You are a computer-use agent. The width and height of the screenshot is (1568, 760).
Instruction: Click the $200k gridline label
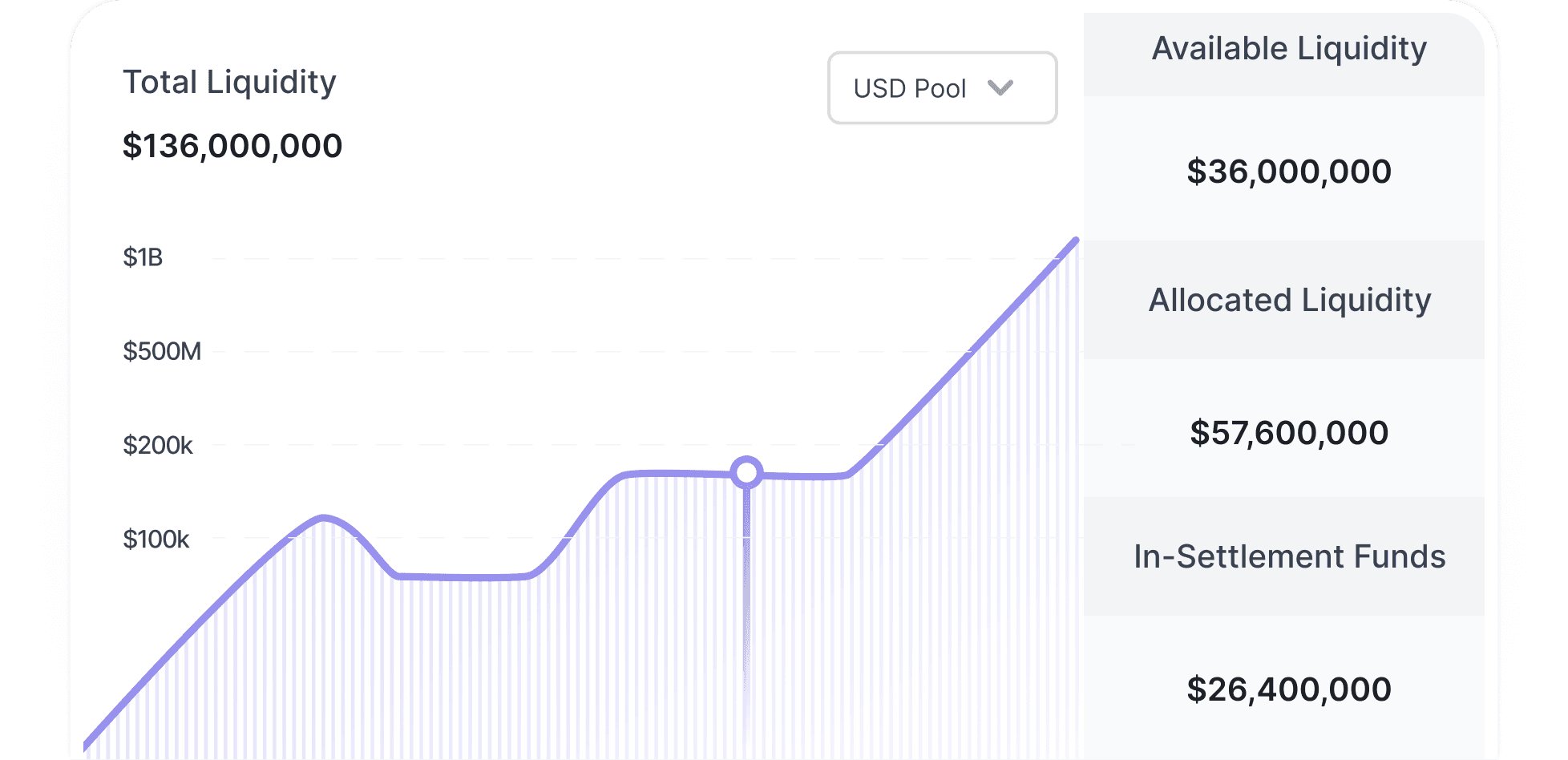159,445
